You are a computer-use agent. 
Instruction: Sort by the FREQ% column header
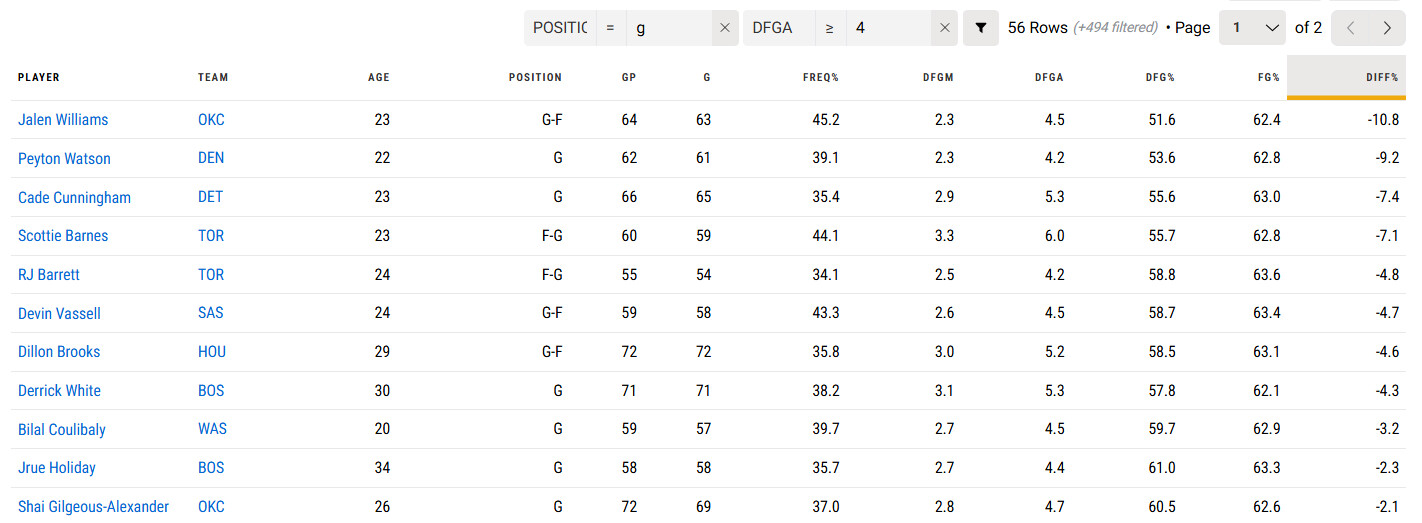tap(820, 77)
